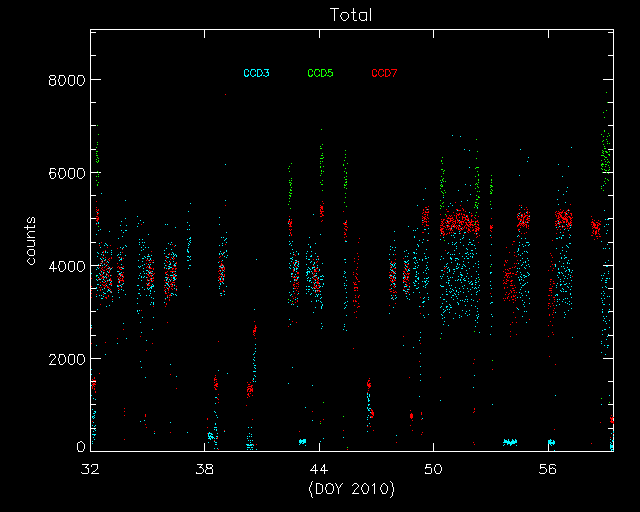Click the 44 x-axis tick value

[x=319, y=469]
